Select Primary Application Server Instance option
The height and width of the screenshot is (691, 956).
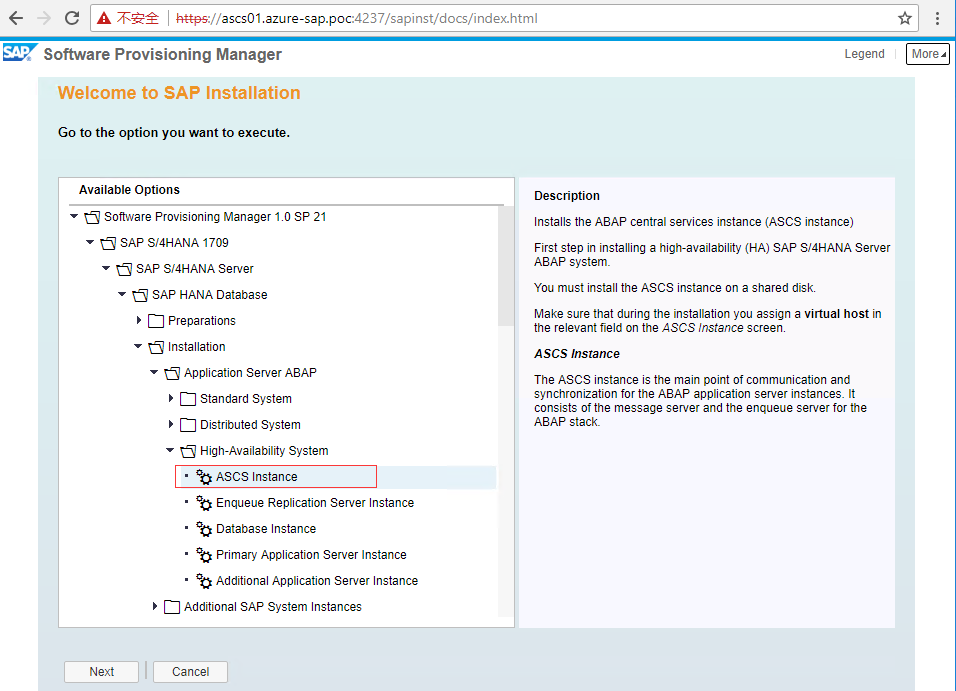tap(311, 555)
